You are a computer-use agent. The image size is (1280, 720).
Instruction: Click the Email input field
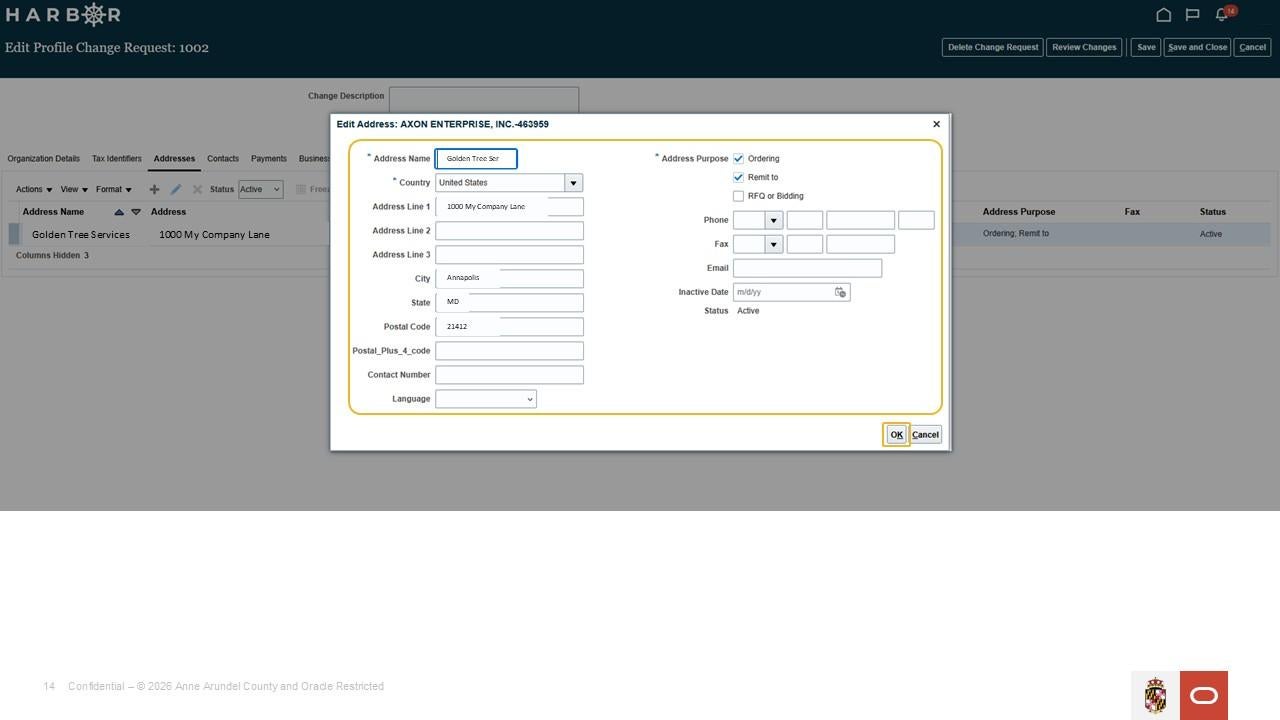coord(807,268)
